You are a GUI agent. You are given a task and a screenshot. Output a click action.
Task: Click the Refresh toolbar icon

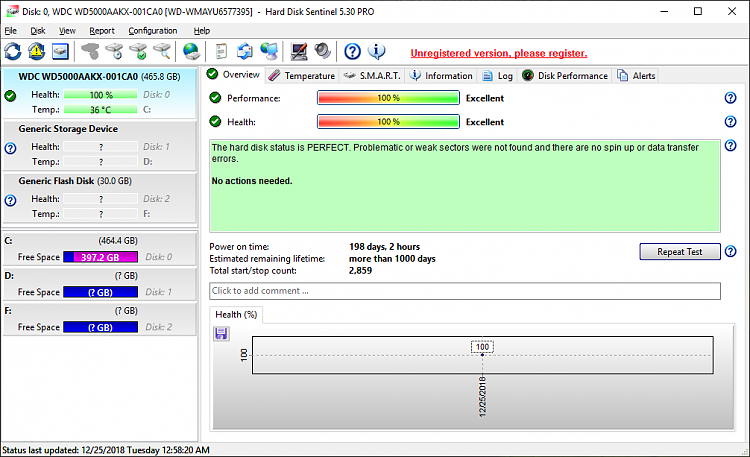[13, 51]
